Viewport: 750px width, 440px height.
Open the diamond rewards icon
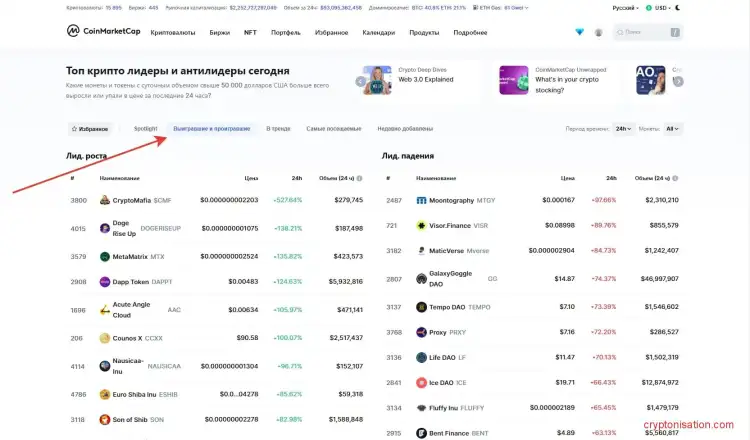pos(579,32)
